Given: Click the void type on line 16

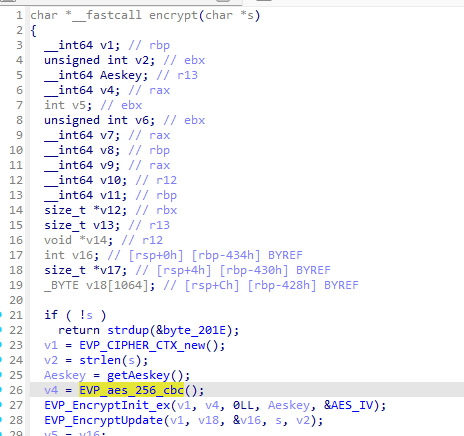Looking at the screenshot, I should (58, 240).
